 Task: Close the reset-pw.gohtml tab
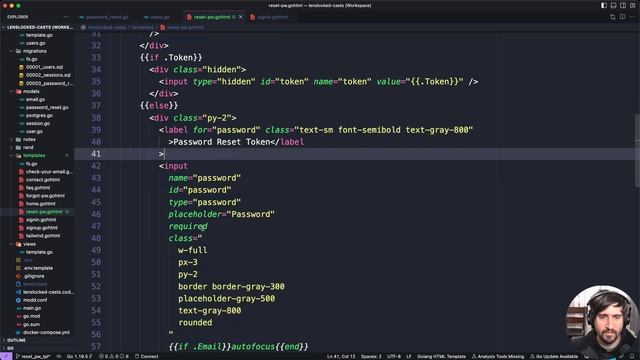241,17
